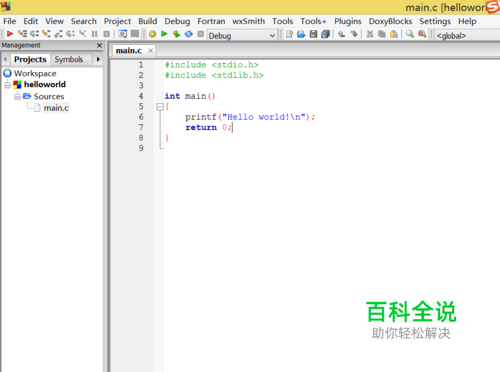Collapse the helloworld project tree node
Image resolution: width=500 pixels, height=372 pixels.
click(8, 85)
